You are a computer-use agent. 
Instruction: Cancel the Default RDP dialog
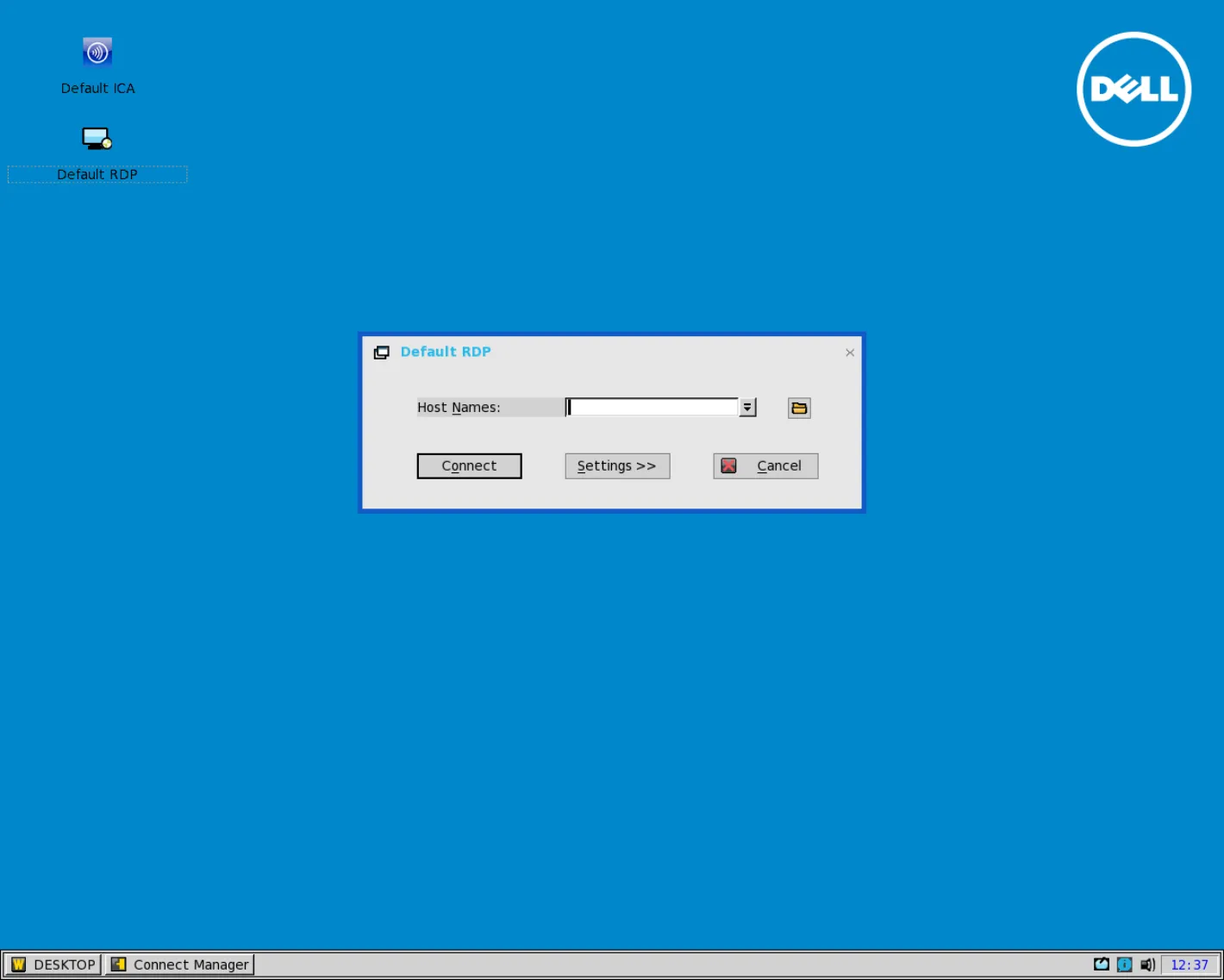coord(765,466)
